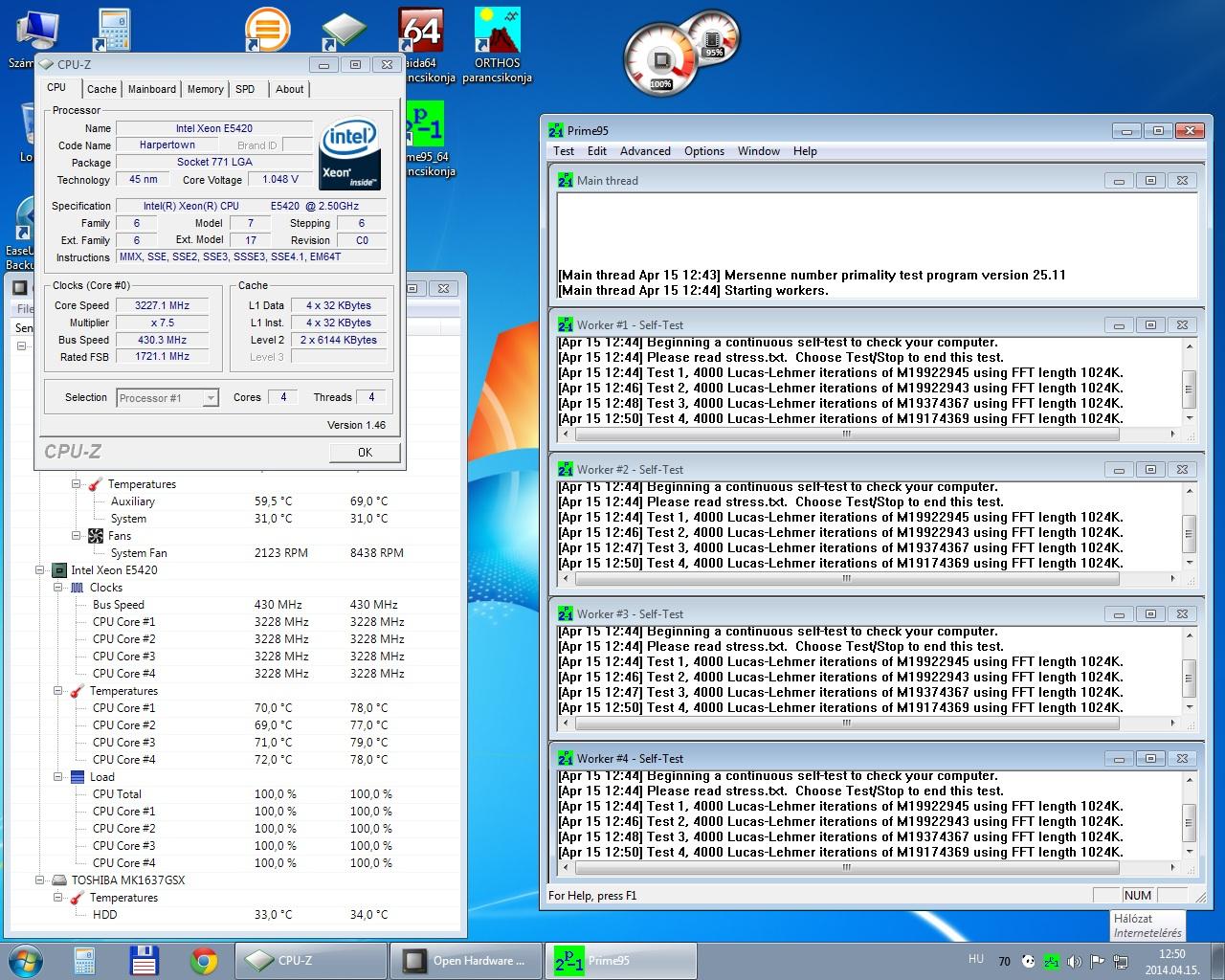
Task: Click the Prime95 title bar icon
Action: [x=556, y=131]
